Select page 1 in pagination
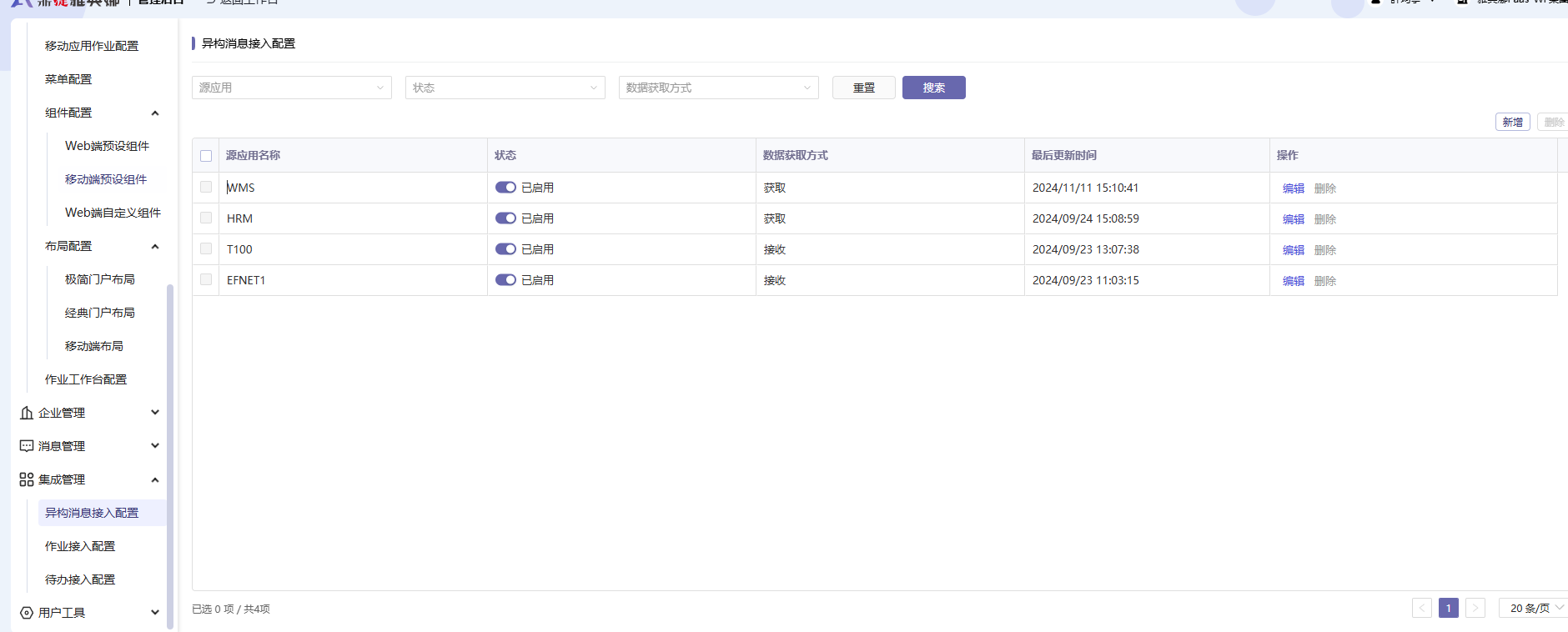 tap(1449, 608)
